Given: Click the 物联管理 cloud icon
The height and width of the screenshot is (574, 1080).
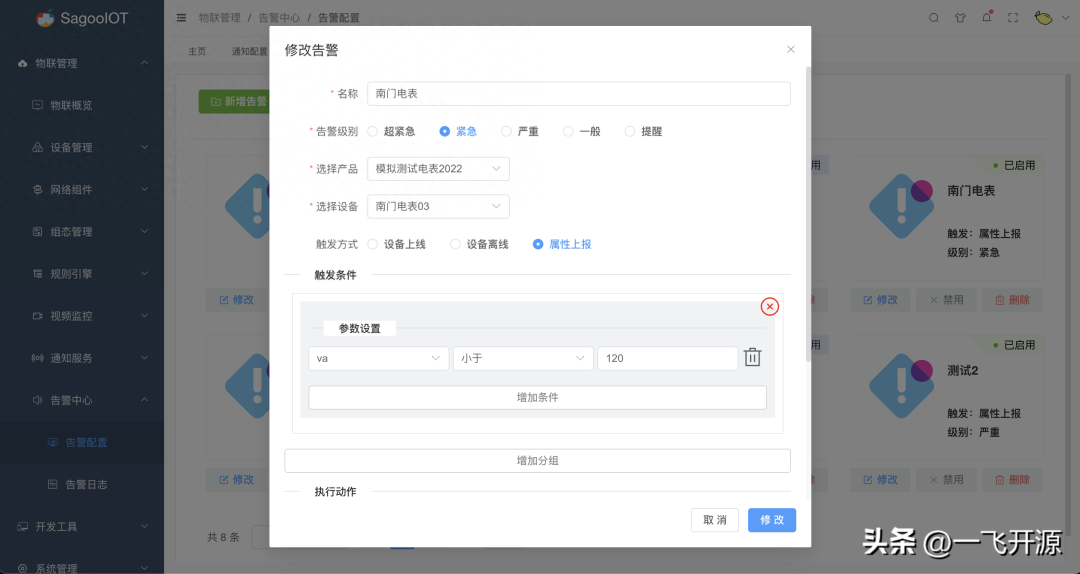Looking at the screenshot, I should coord(23,63).
